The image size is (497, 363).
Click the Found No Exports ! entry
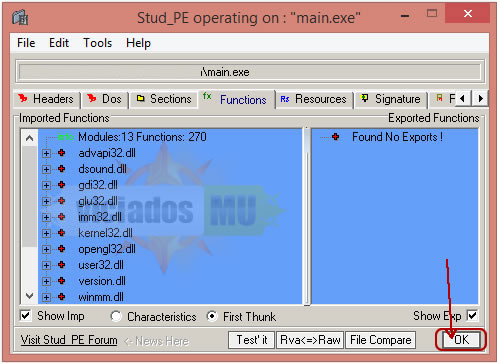point(397,137)
